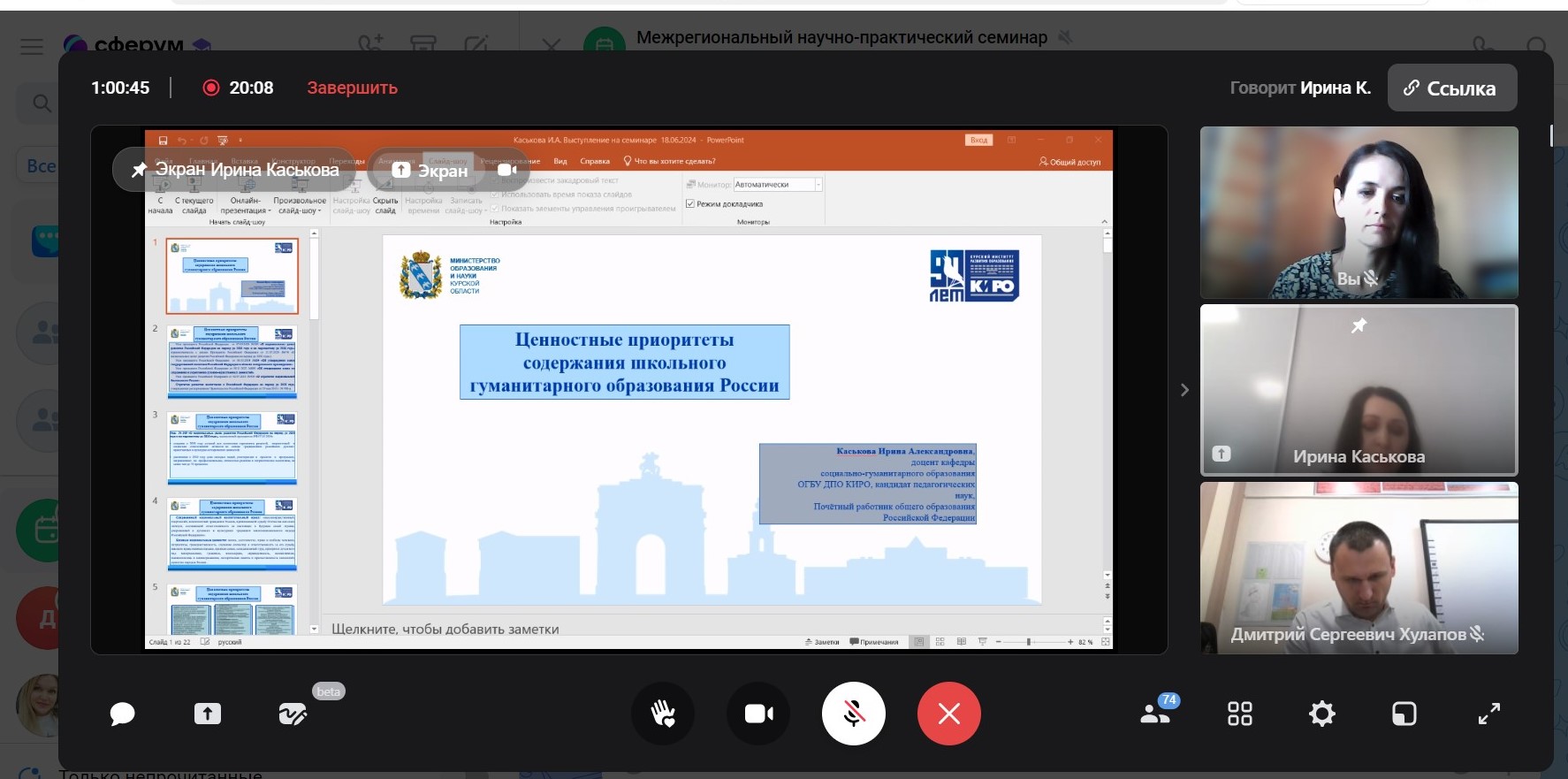Start slideshow С текущего слайда
This screenshot has height=779, width=1568.
coord(194,195)
